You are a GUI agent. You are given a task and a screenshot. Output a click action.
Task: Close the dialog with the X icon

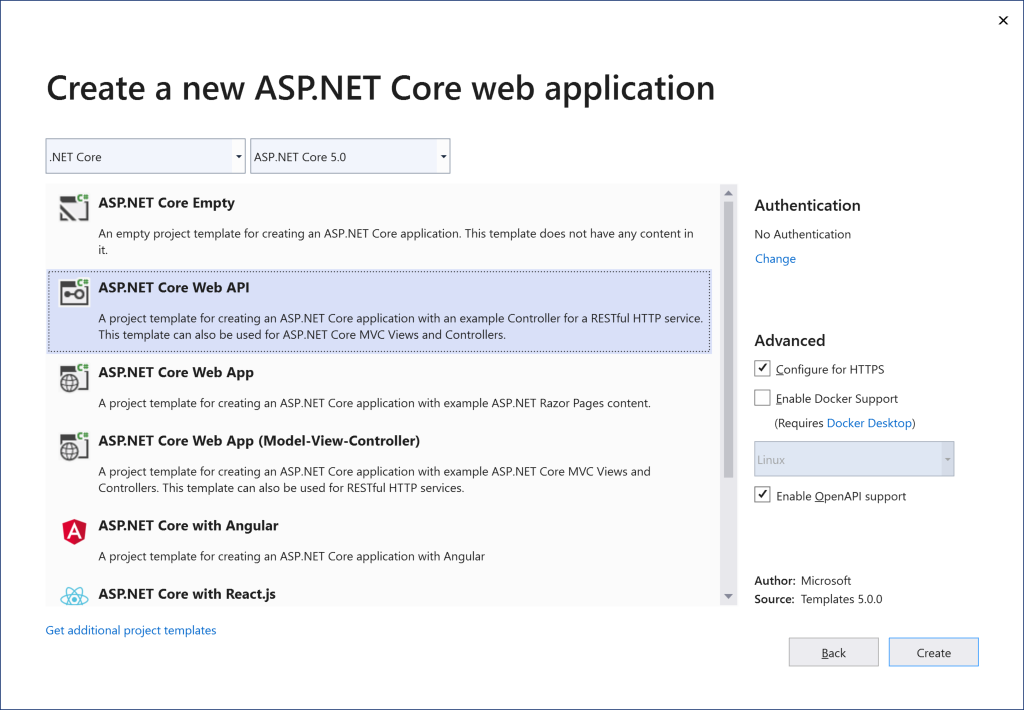[x=1003, y=20]
